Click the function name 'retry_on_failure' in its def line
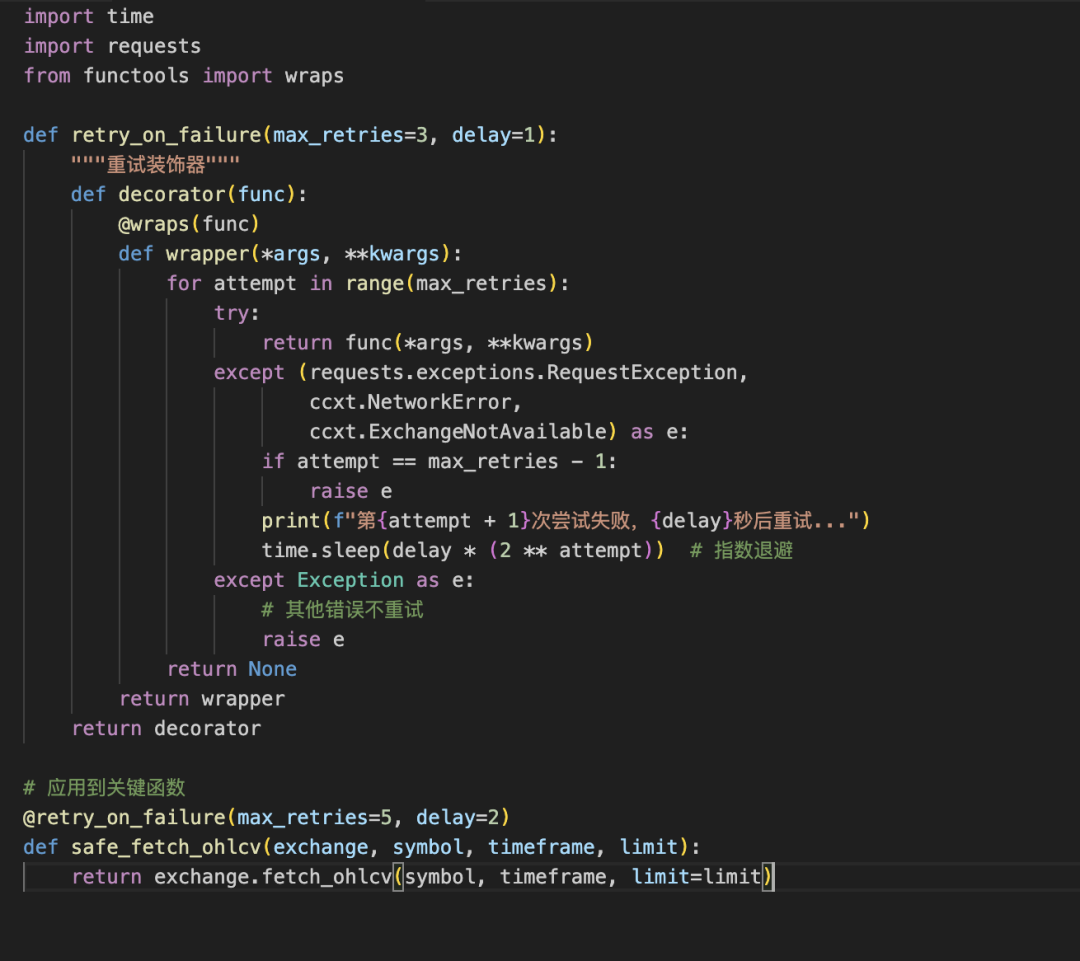This screenshot has height=961, width=1080. click(166, 135)
